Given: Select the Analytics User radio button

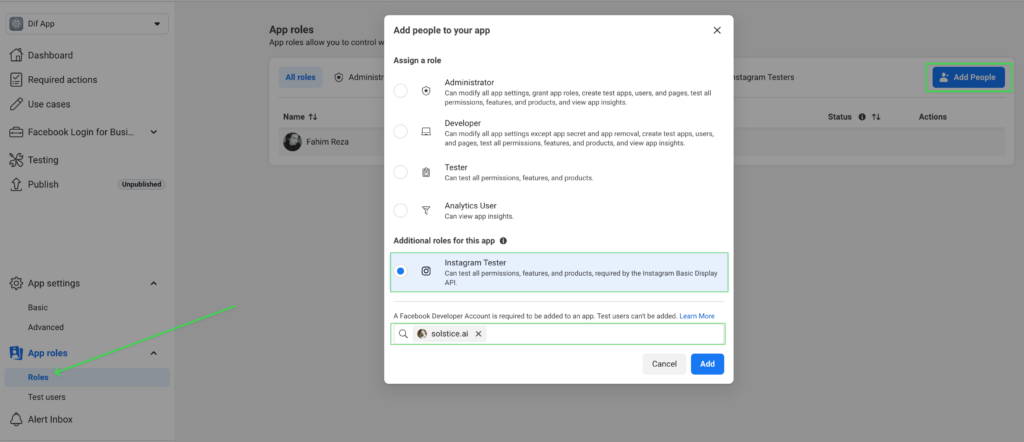Looking at the screenshot, I should point(400,210).
